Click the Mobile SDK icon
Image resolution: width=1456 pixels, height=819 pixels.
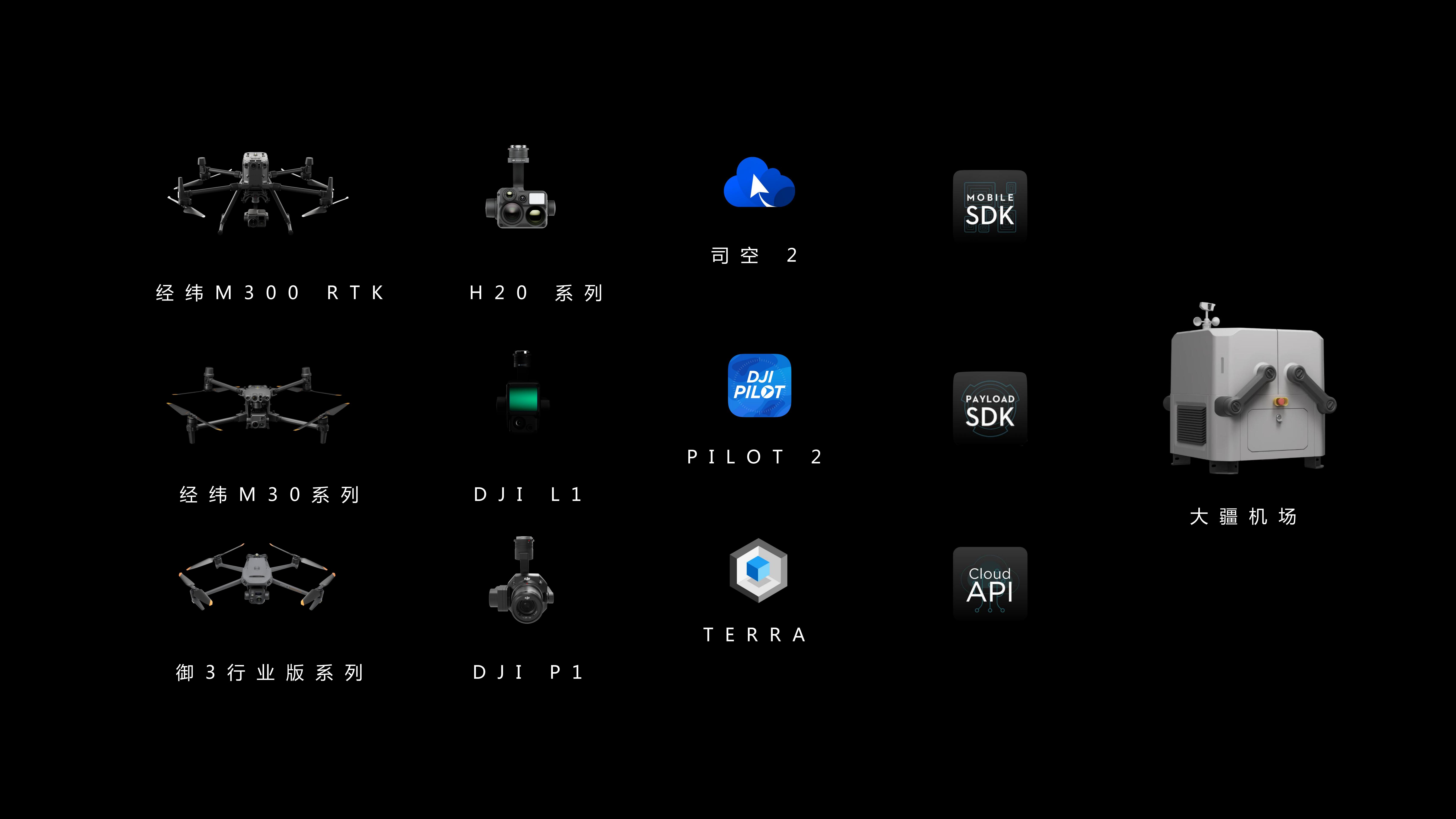(x=990, y=207)
